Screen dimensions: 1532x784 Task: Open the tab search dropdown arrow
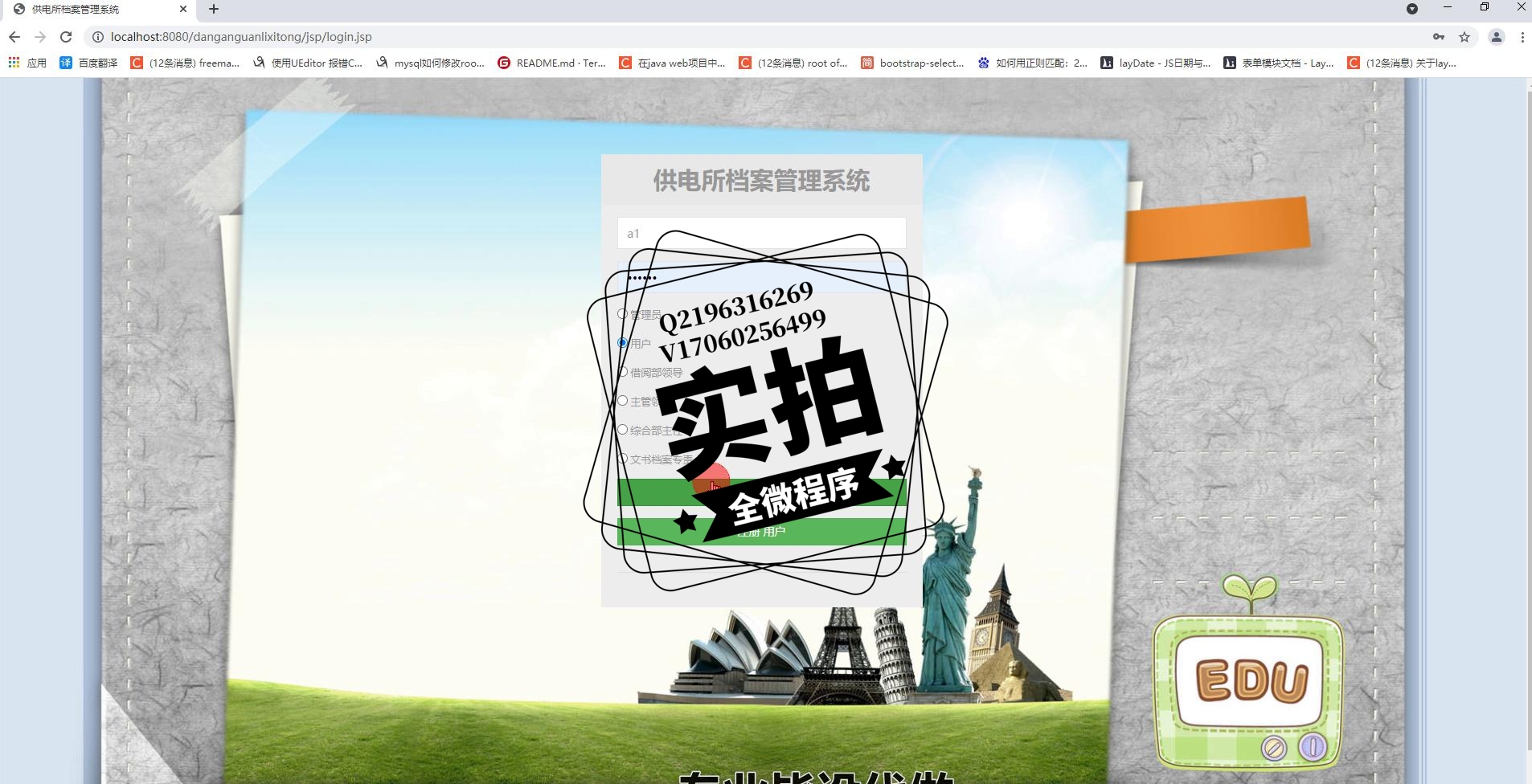pos(1412,9)
